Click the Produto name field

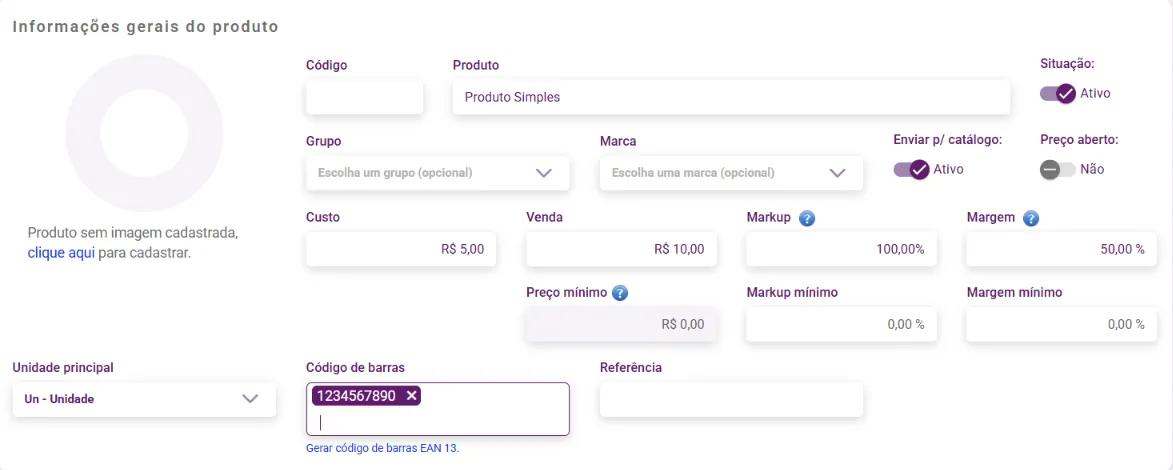(731, 97)
